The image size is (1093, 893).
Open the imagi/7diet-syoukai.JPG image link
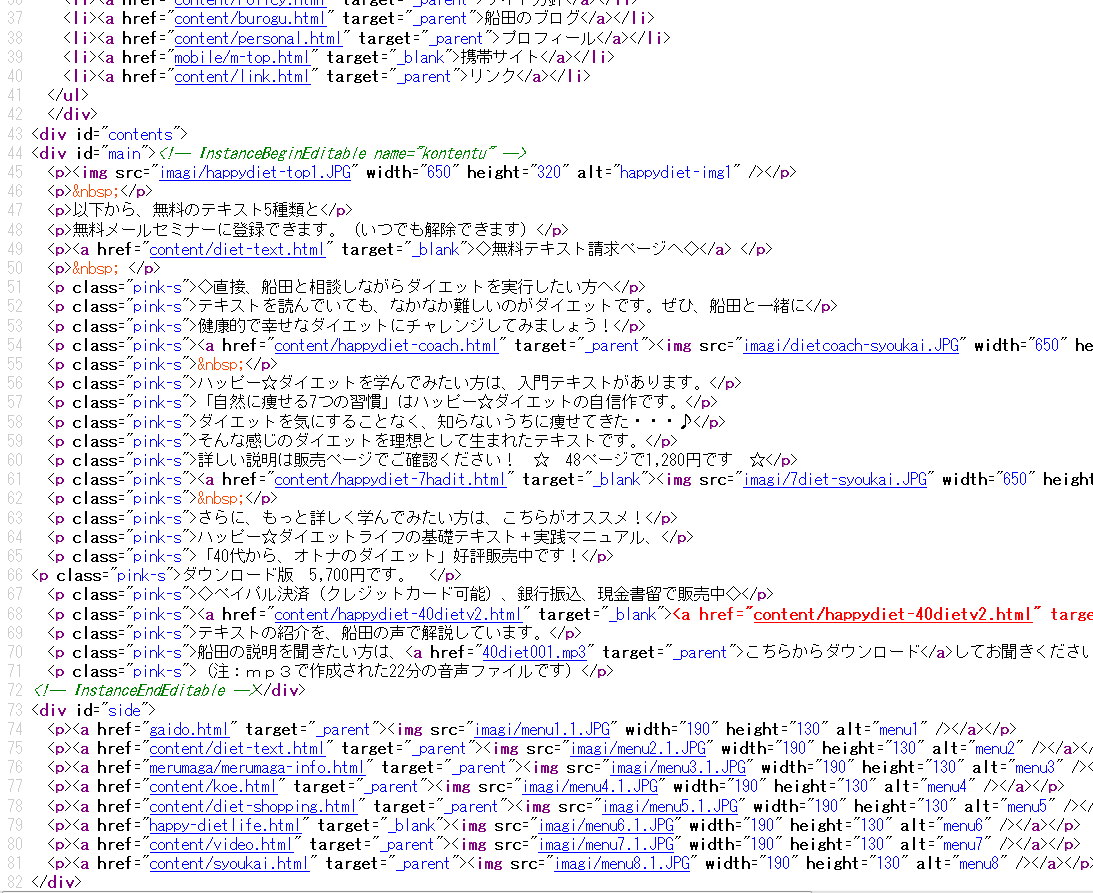835,480
